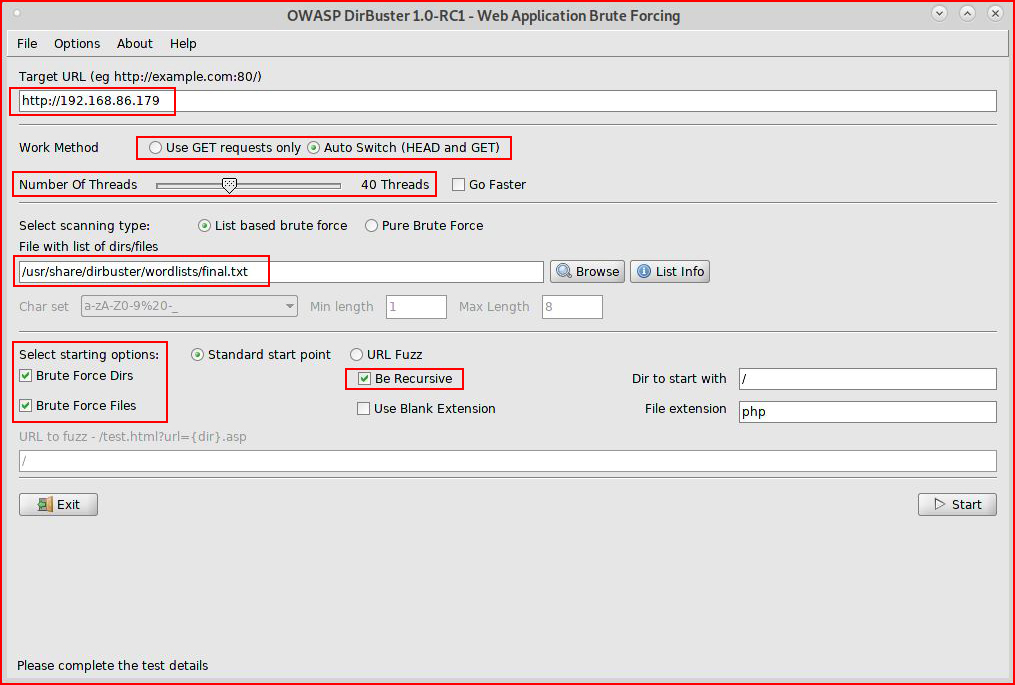Image resolution: width=1015 pixels, height=685 pixels.
Task: Enable Use Blank Extension checkbox
Action: pos(364,409)
